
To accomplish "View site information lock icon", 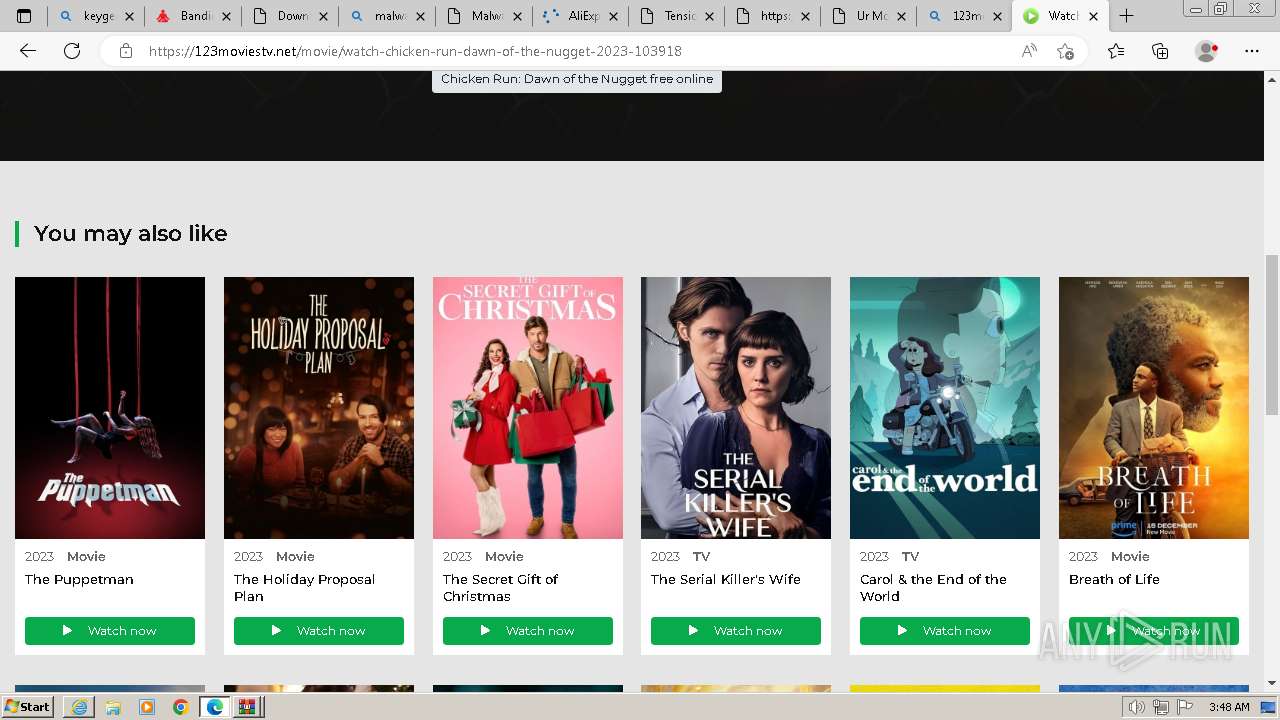I will click(126, 51).
